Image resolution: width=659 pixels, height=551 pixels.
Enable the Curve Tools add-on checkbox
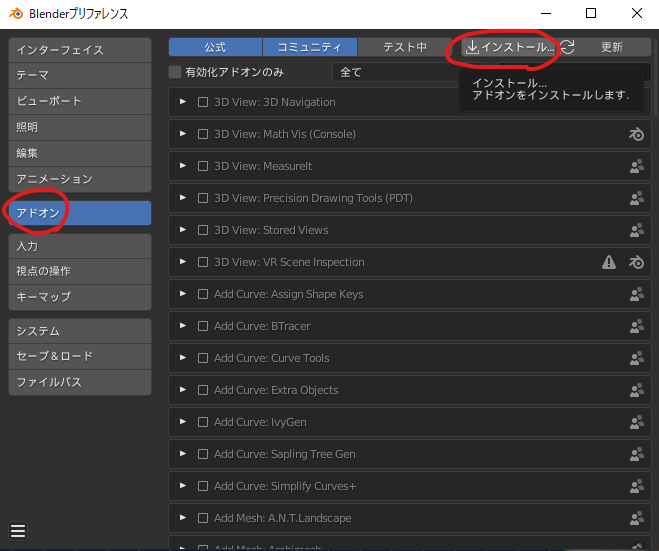[x=203, y=358]
